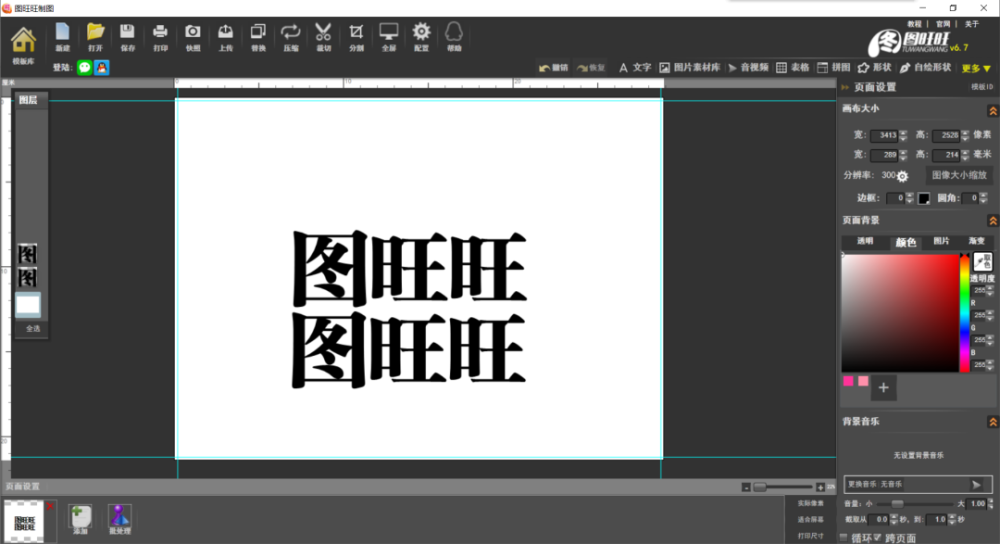Image resolution: width=1000 pixels, height=544 pixels.
Task: Adjust the canvas zoom slider
Action: tap(783, 487)
